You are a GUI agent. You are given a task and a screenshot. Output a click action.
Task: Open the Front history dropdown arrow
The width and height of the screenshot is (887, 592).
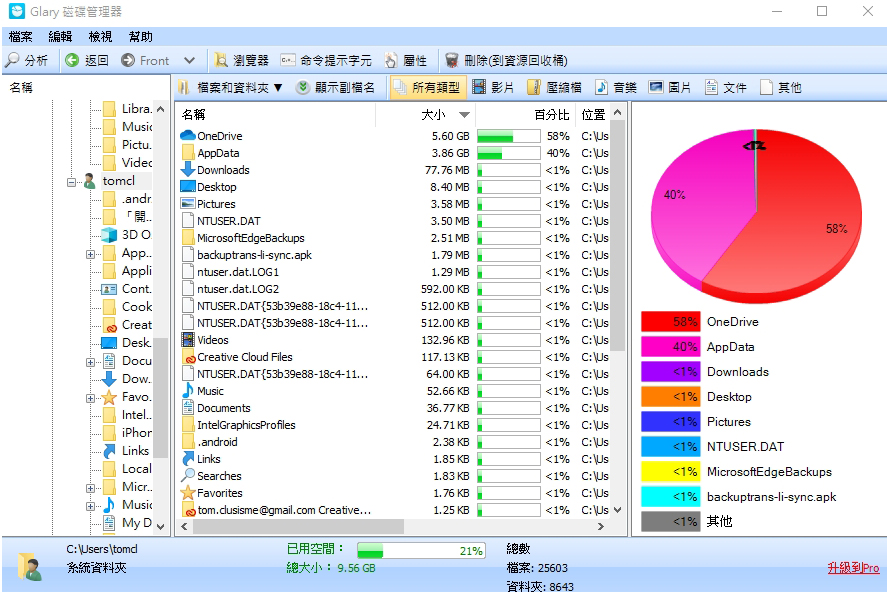[x=190, y=61]
